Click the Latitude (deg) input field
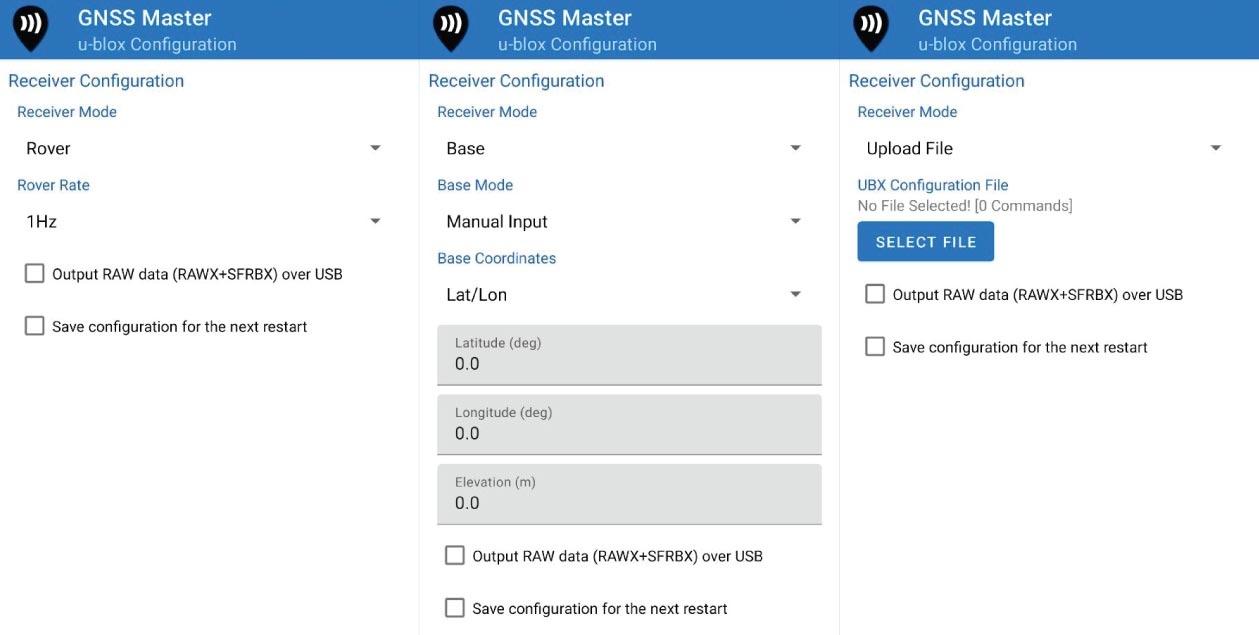The height and width of the screenshot is (635, 1259). pyautogui.click(x=629, y=356)
